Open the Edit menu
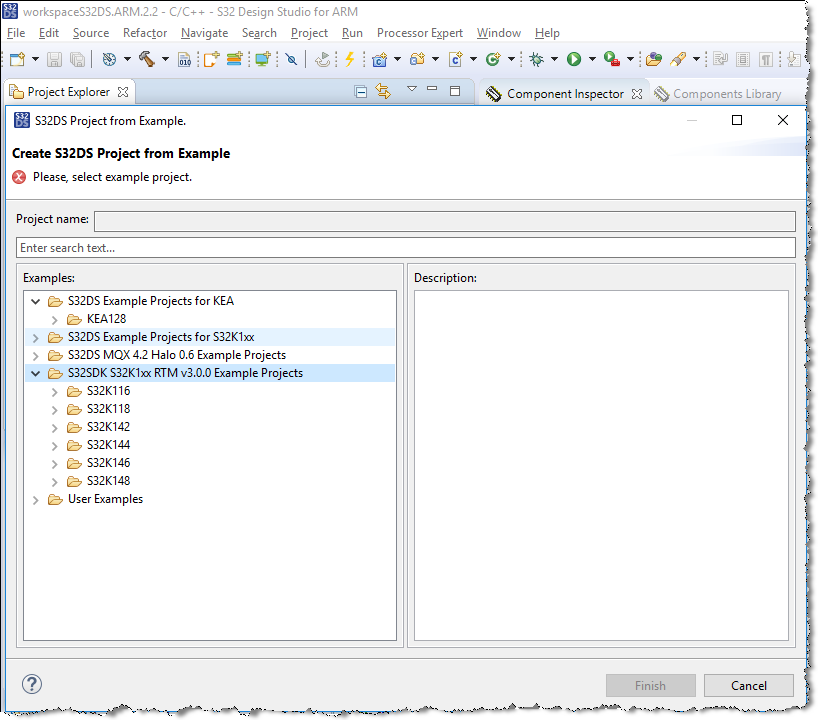 tap(49, 33)
